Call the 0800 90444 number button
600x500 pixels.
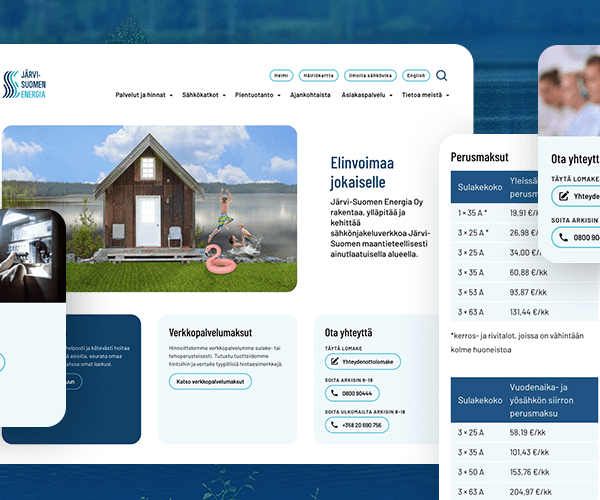pos(352,393)
